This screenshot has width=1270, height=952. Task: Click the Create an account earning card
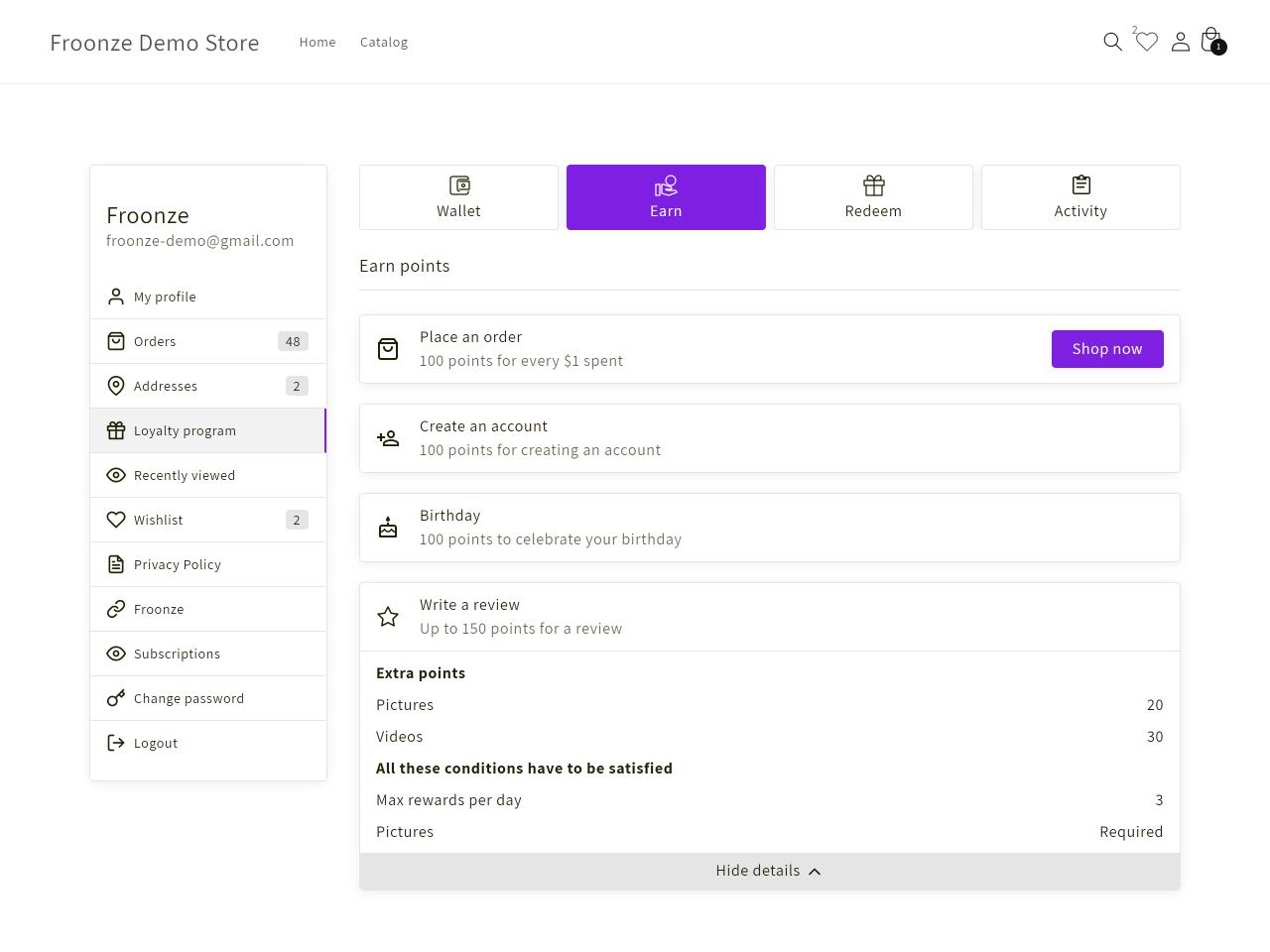click(x=770, y=438)
